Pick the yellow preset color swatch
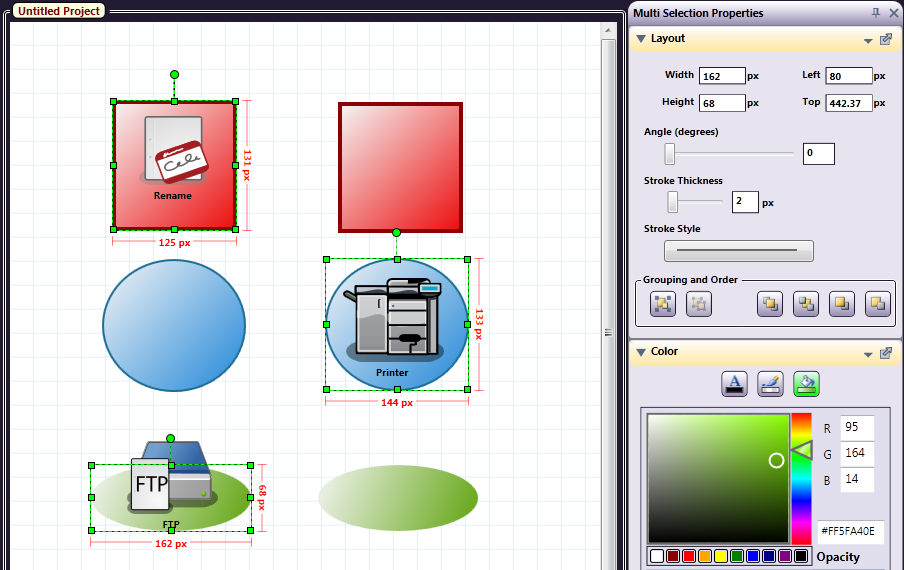 pos(720,556)
